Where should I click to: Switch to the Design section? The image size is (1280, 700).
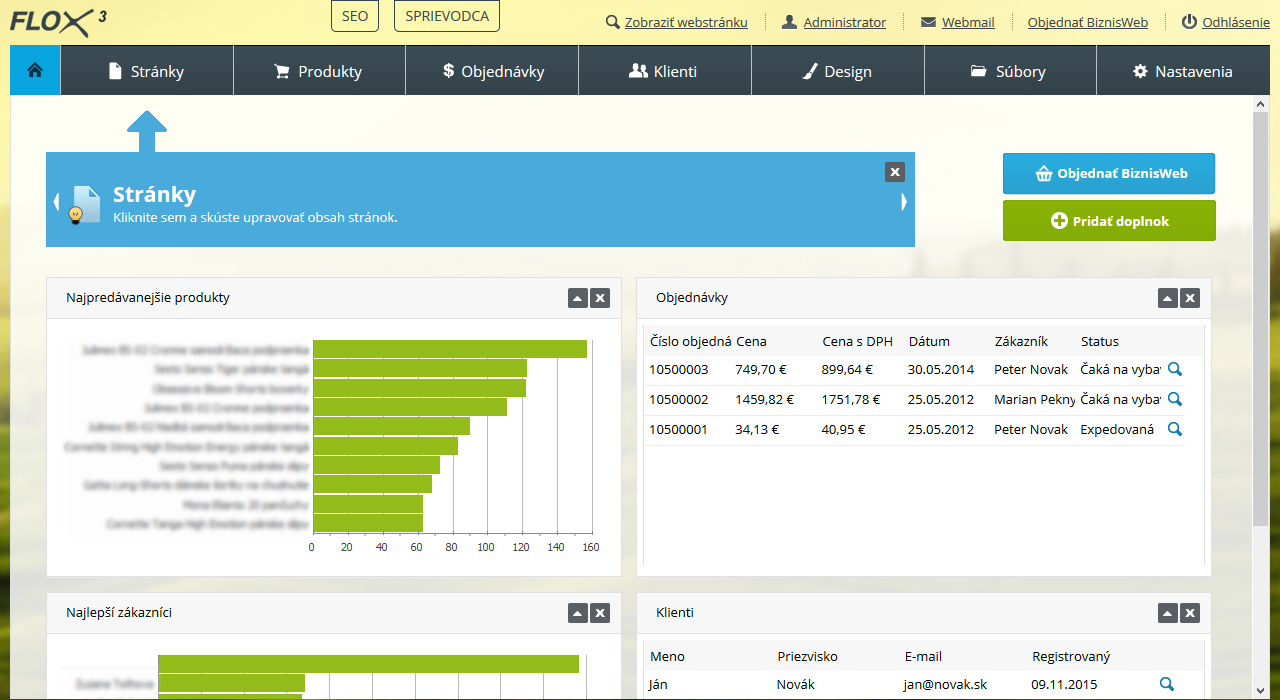coord(838,71)
